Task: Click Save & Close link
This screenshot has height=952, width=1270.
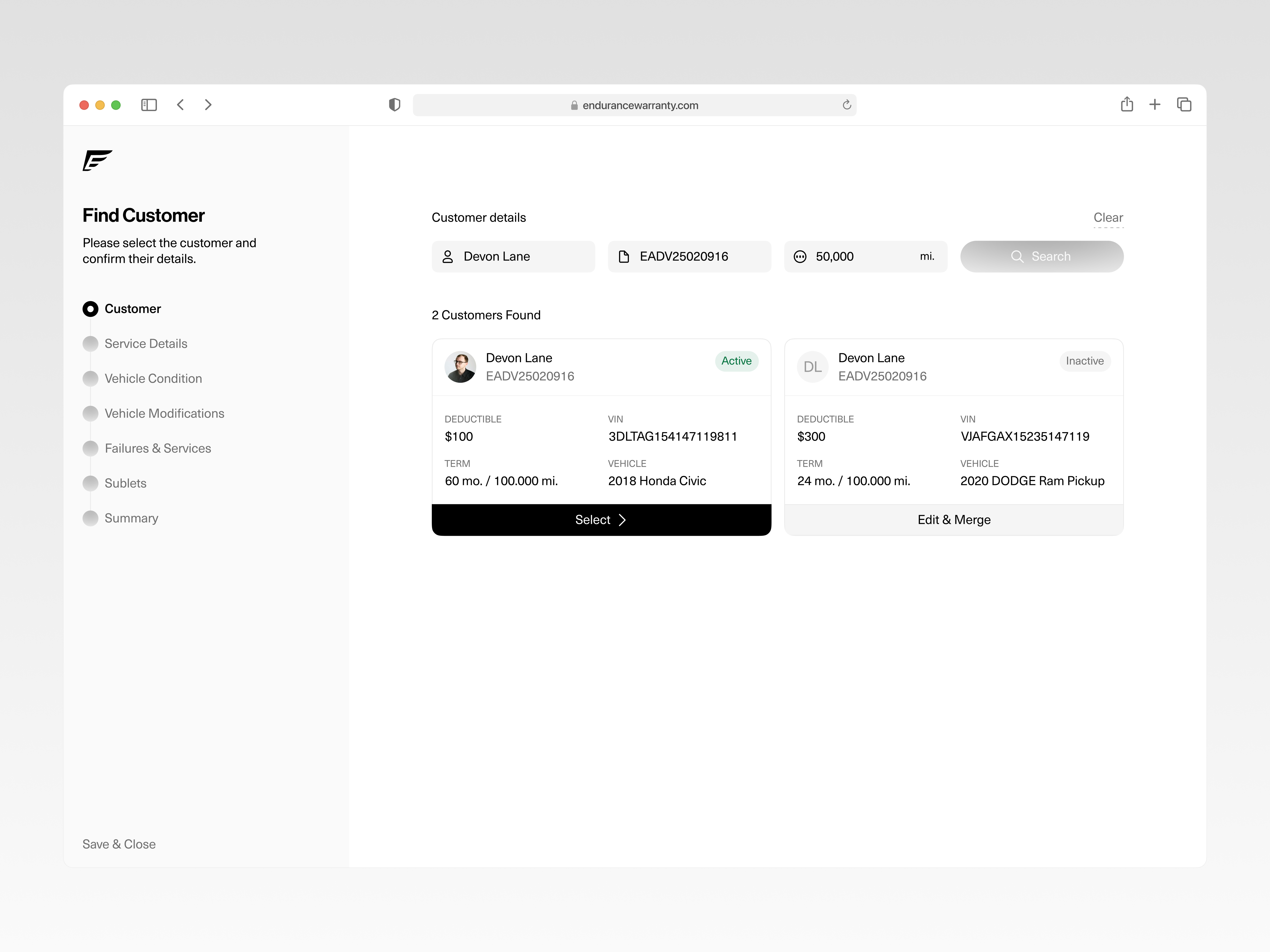Action: [x=119, y=844]
